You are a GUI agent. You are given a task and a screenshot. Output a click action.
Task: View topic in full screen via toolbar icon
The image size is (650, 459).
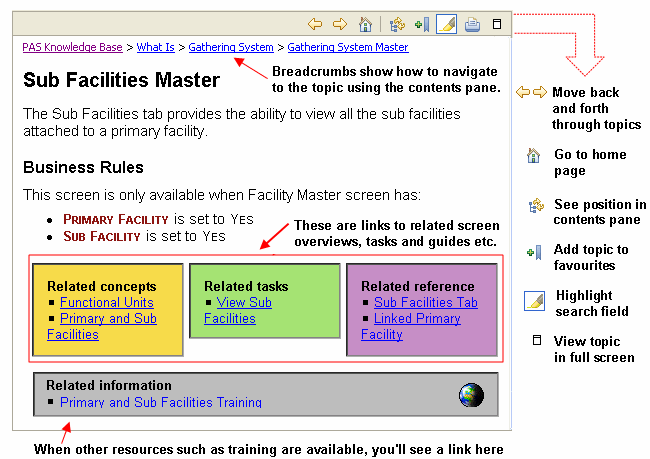pyautogui.click(x=497, y=24)
